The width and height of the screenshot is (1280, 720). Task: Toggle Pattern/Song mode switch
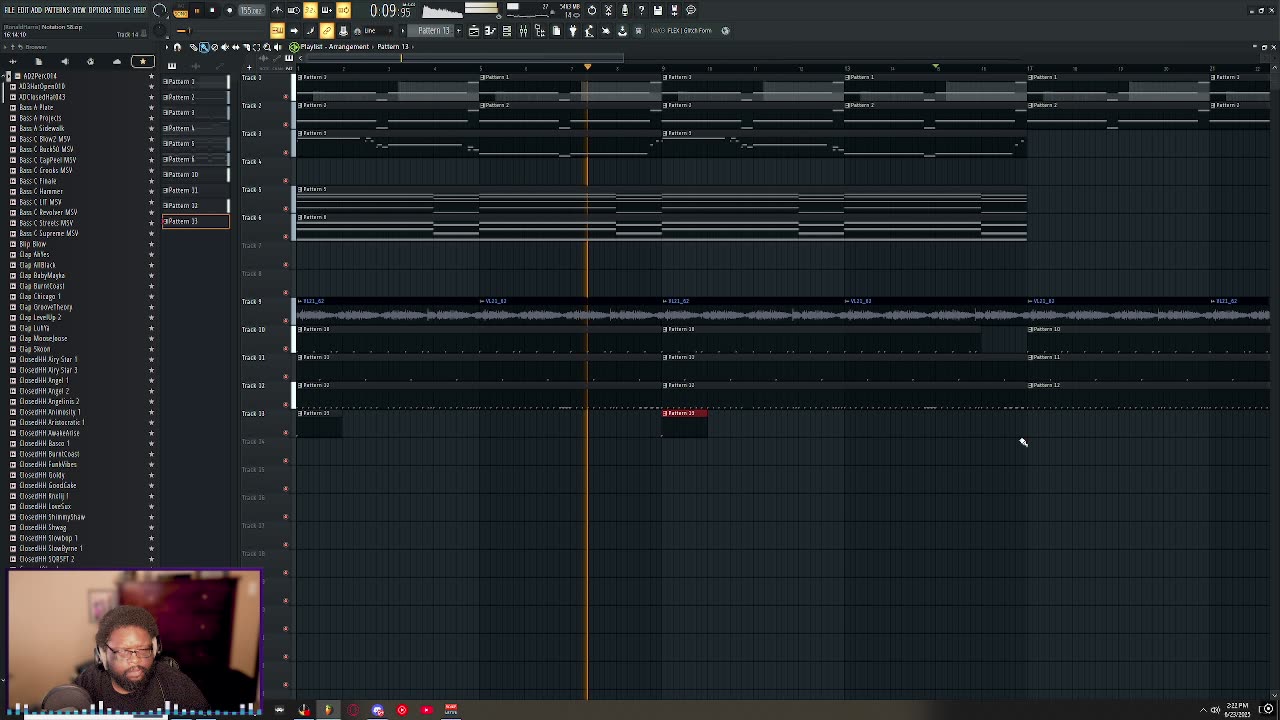point(180,11)
